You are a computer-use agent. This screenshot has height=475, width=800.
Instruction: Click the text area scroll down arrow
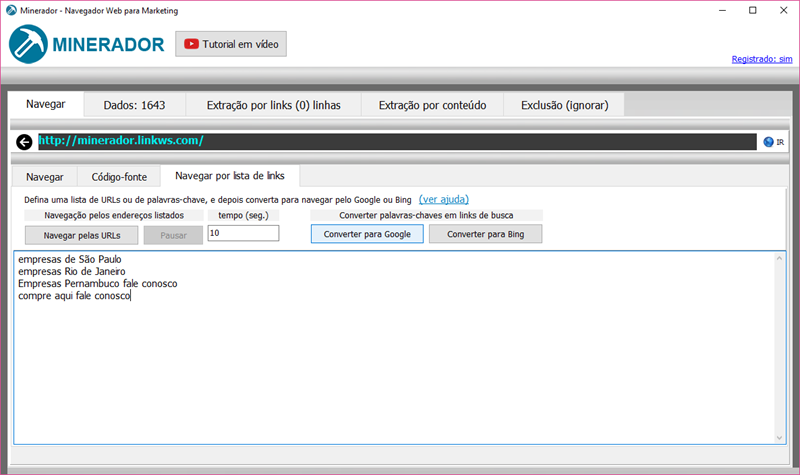coord(779,437)
